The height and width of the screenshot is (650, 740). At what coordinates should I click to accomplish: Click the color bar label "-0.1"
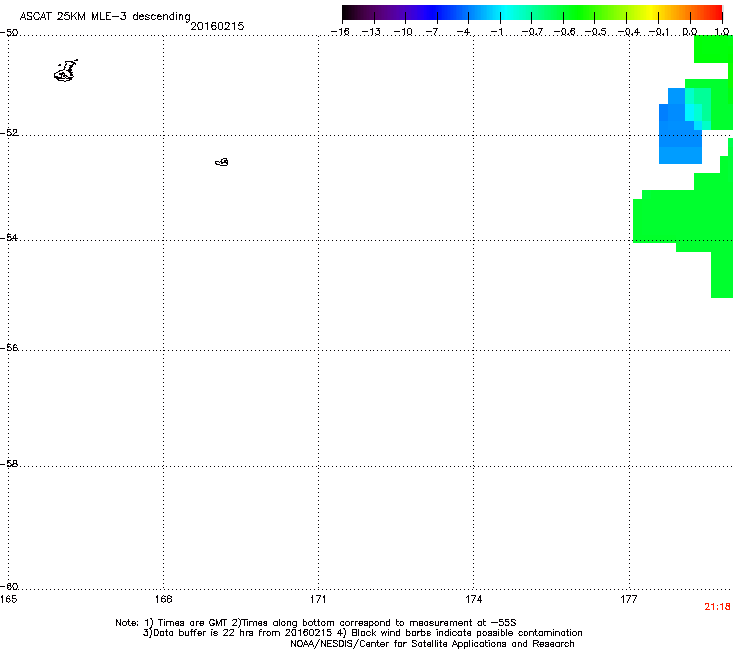click(x=659, y=32)
